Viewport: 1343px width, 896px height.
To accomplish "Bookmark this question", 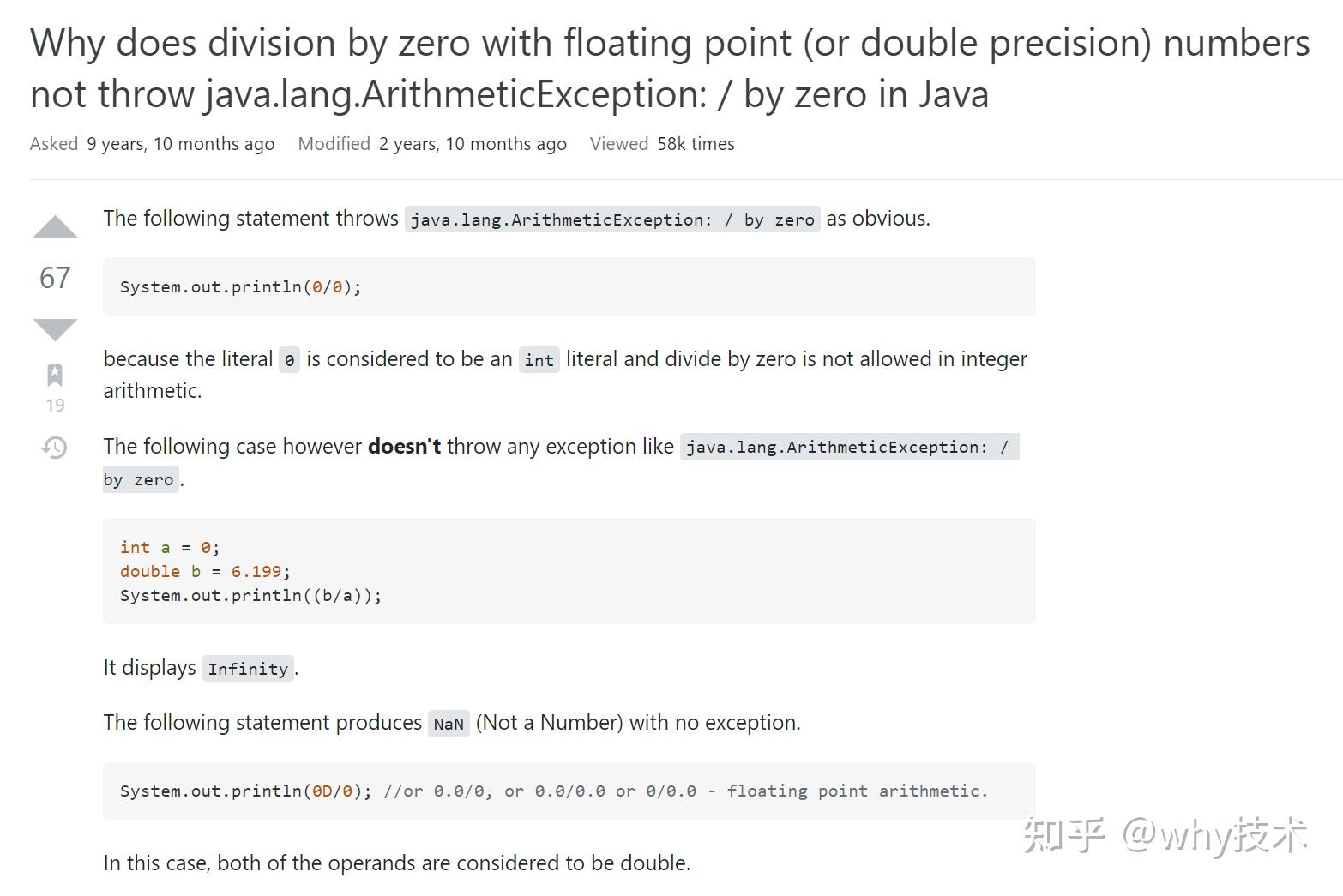I will 55,375.
